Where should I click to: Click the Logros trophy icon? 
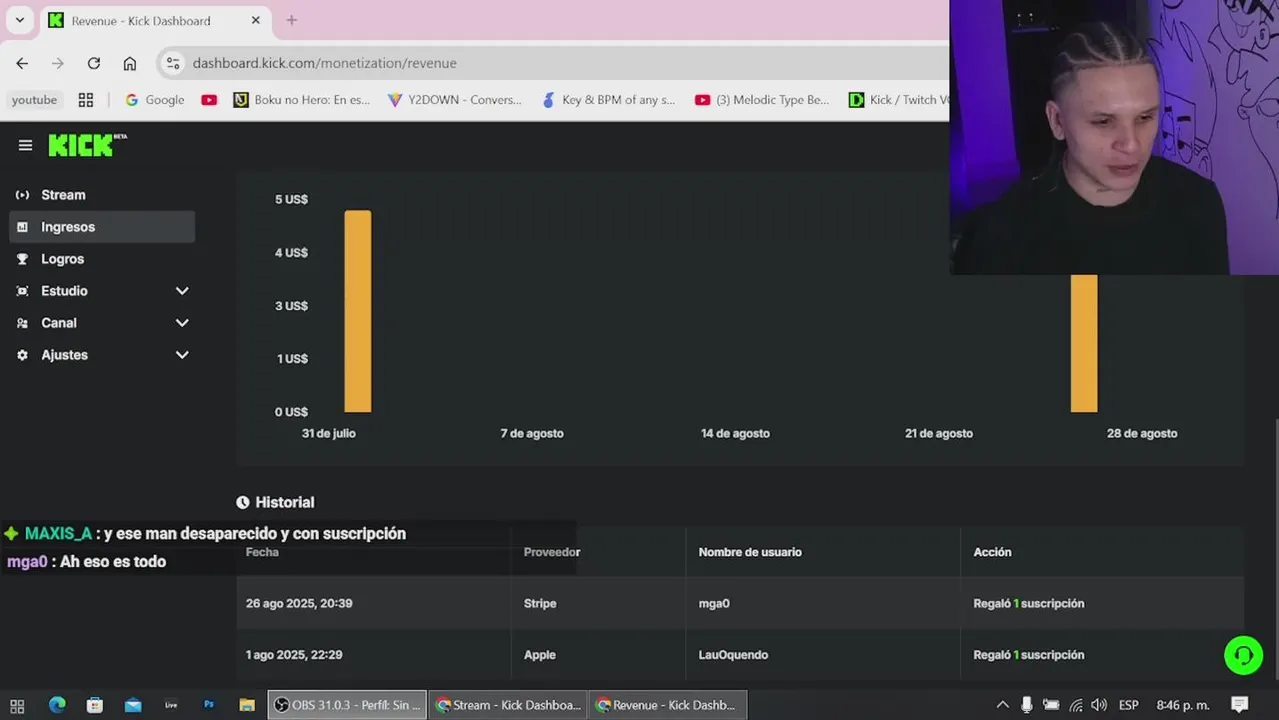[x=22, y=259]
